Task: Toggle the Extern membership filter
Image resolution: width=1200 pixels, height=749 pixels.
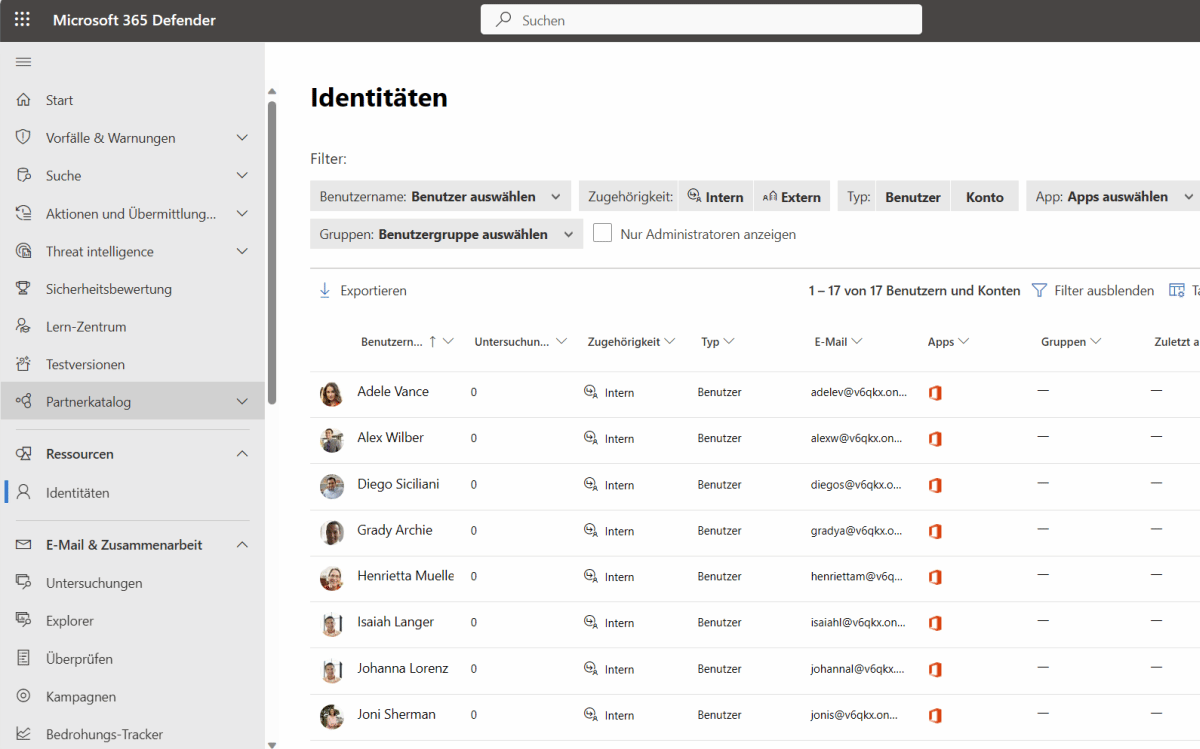Action: click(x=791, y=197)
